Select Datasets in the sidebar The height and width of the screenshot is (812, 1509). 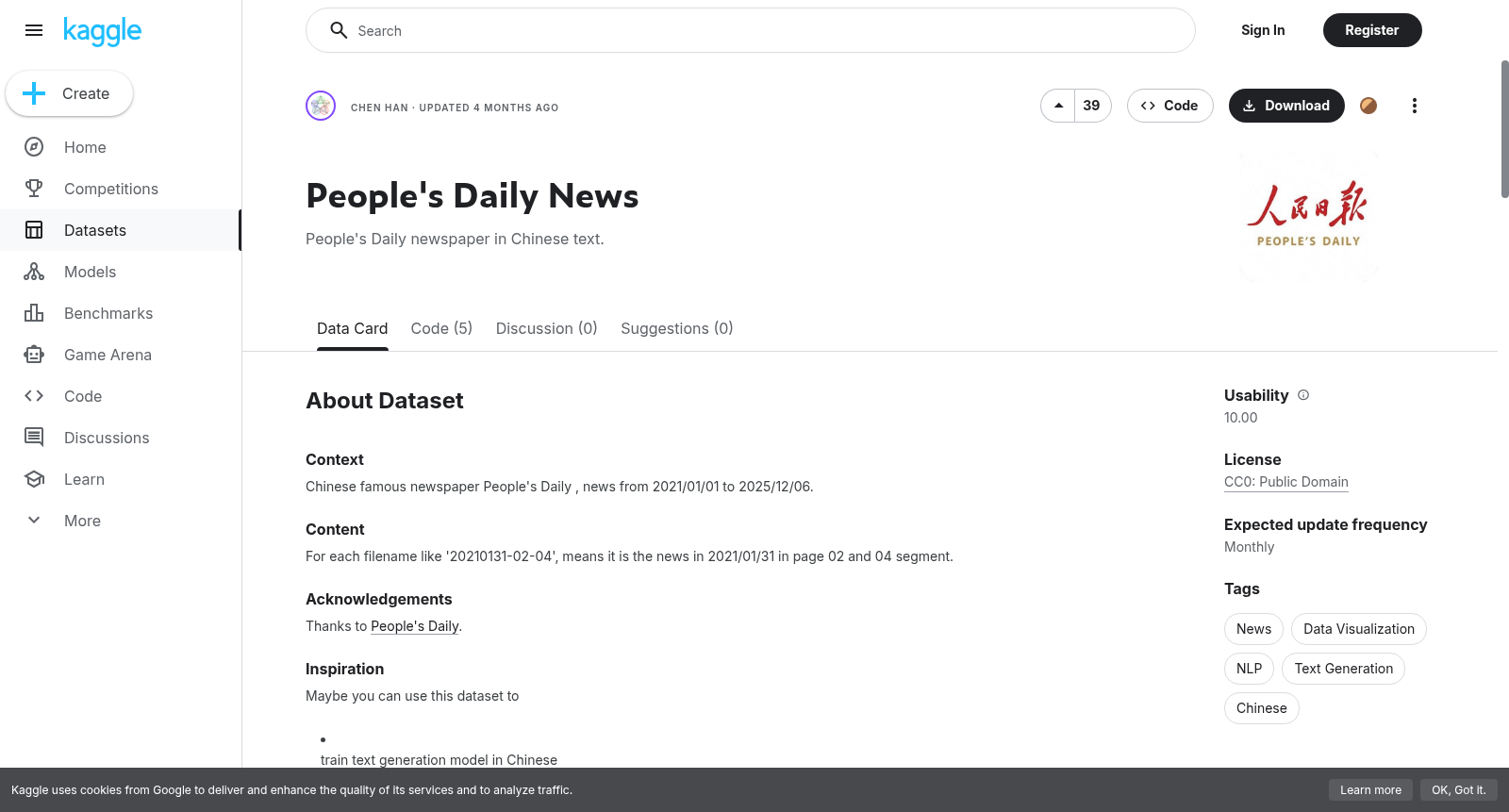click(121, 230)
